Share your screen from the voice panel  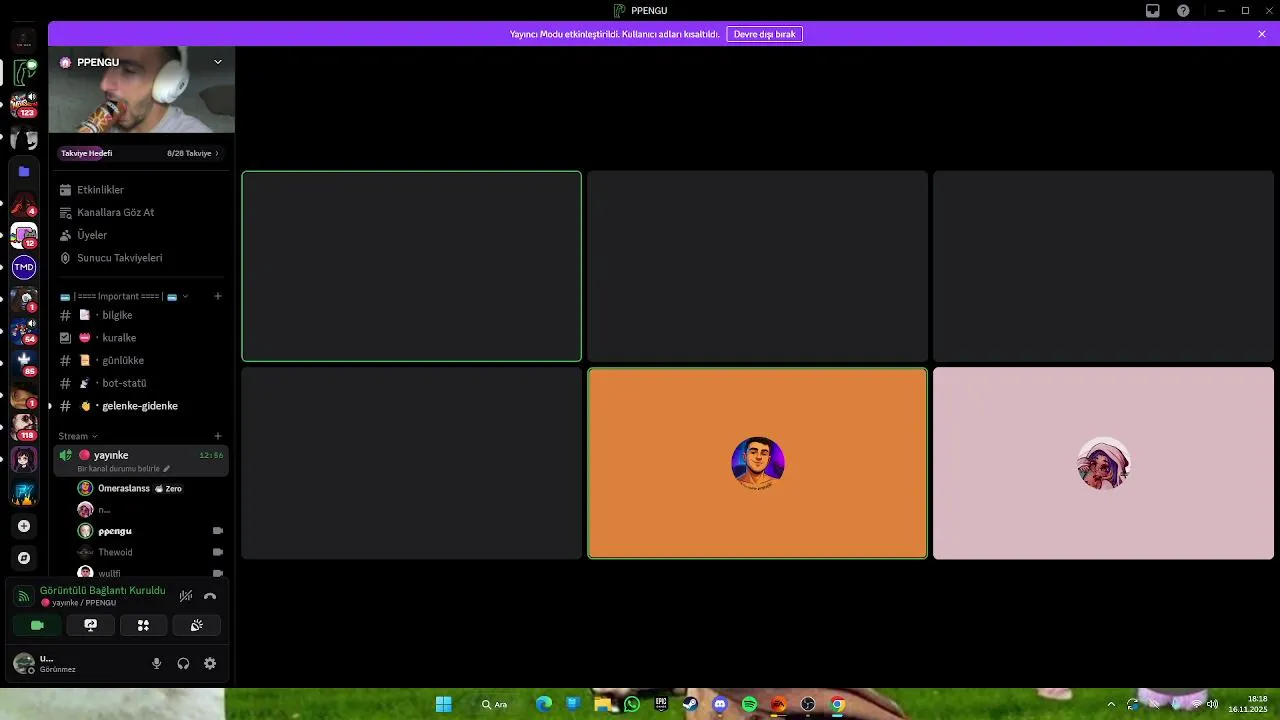90,625
